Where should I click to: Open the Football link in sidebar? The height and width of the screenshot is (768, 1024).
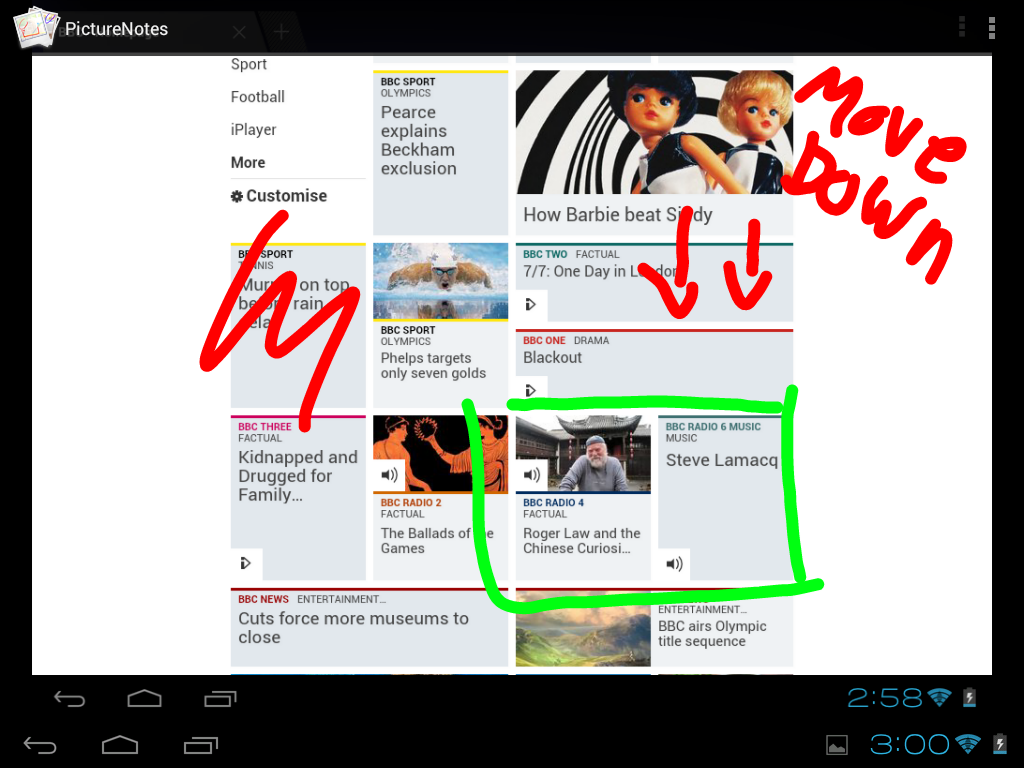[x=257, y=97]
